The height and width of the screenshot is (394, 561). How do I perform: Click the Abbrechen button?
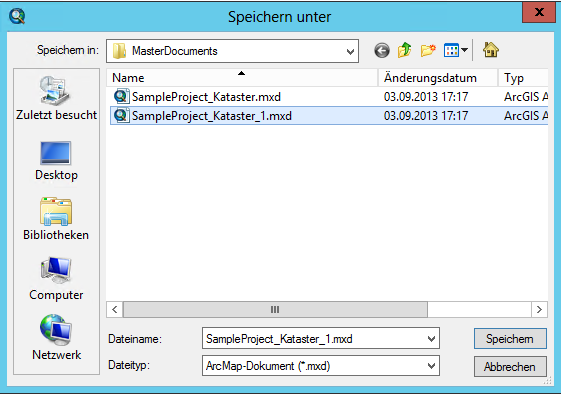[510, 366]
